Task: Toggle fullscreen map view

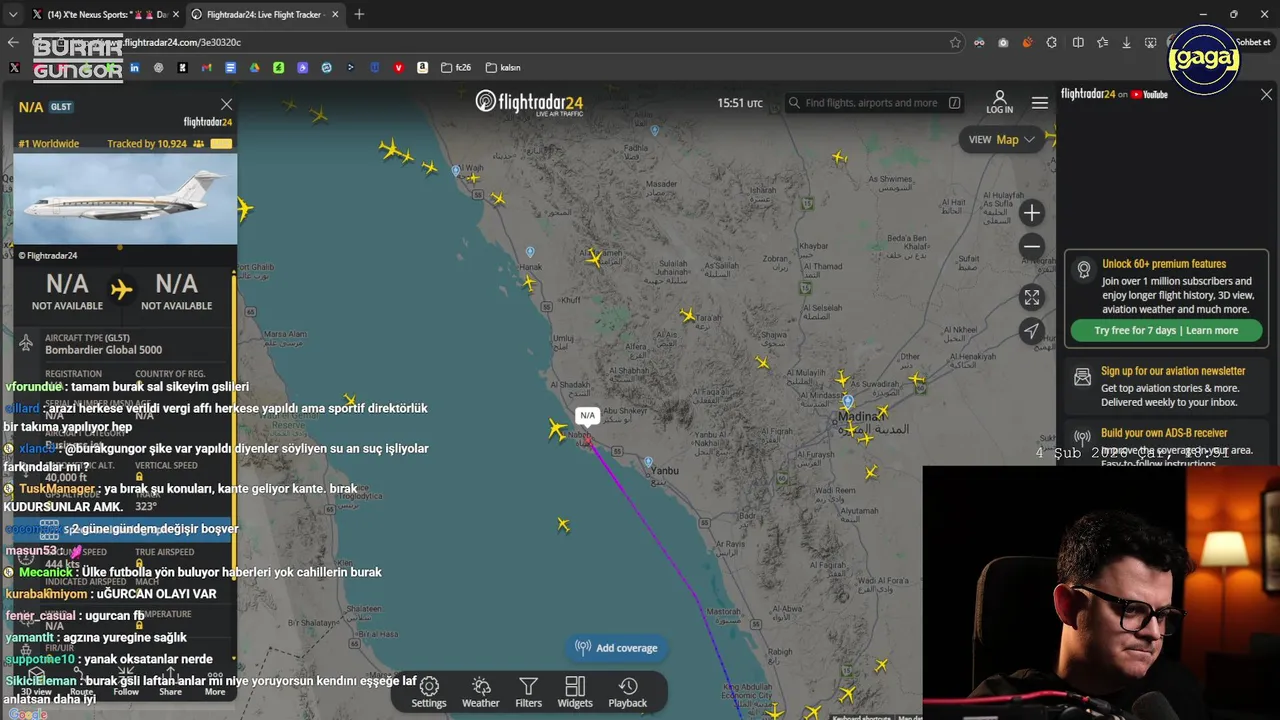Action: click(x=1032, y=298)
